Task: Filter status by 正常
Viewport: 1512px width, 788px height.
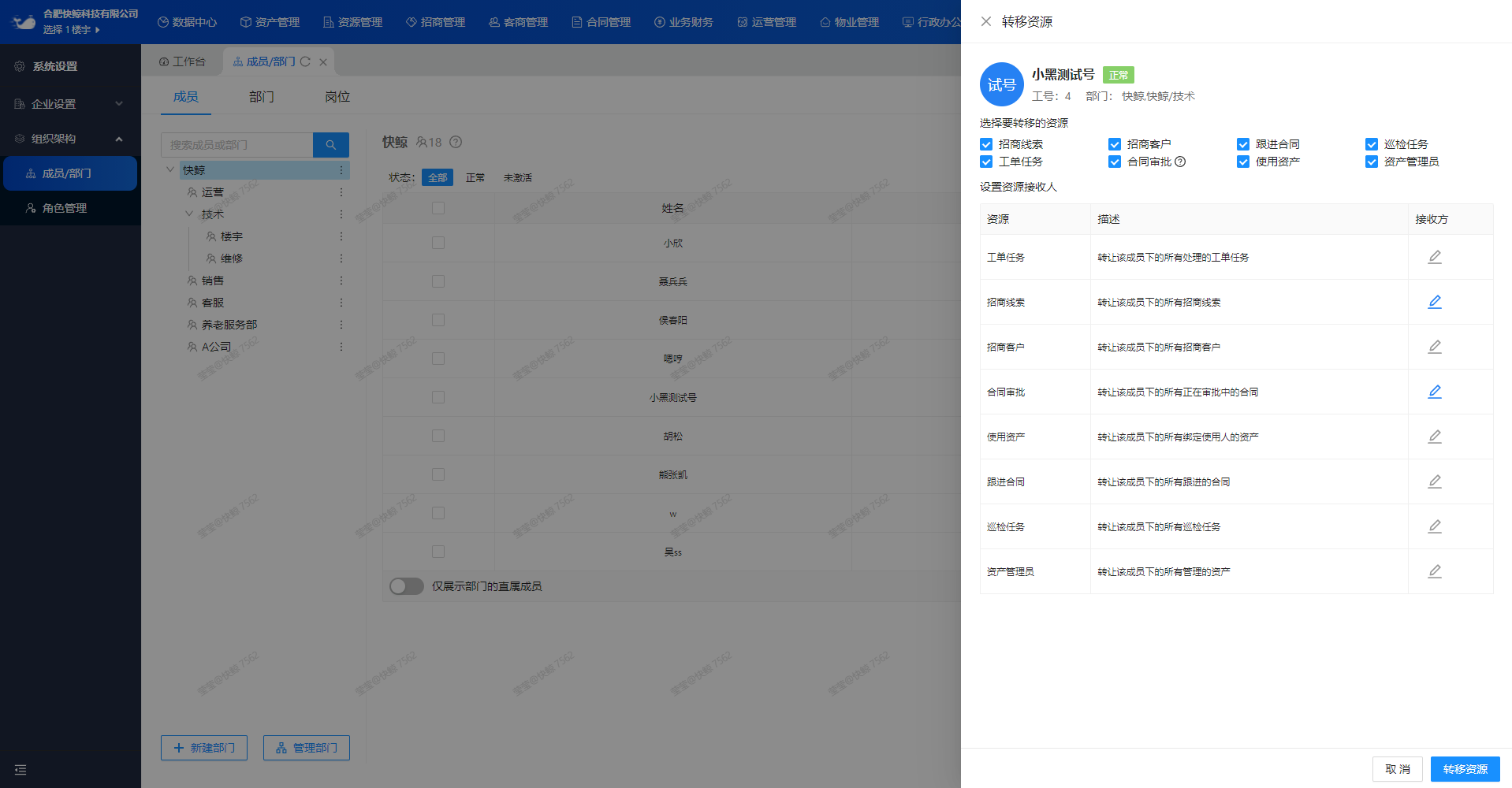Action: 475,178
